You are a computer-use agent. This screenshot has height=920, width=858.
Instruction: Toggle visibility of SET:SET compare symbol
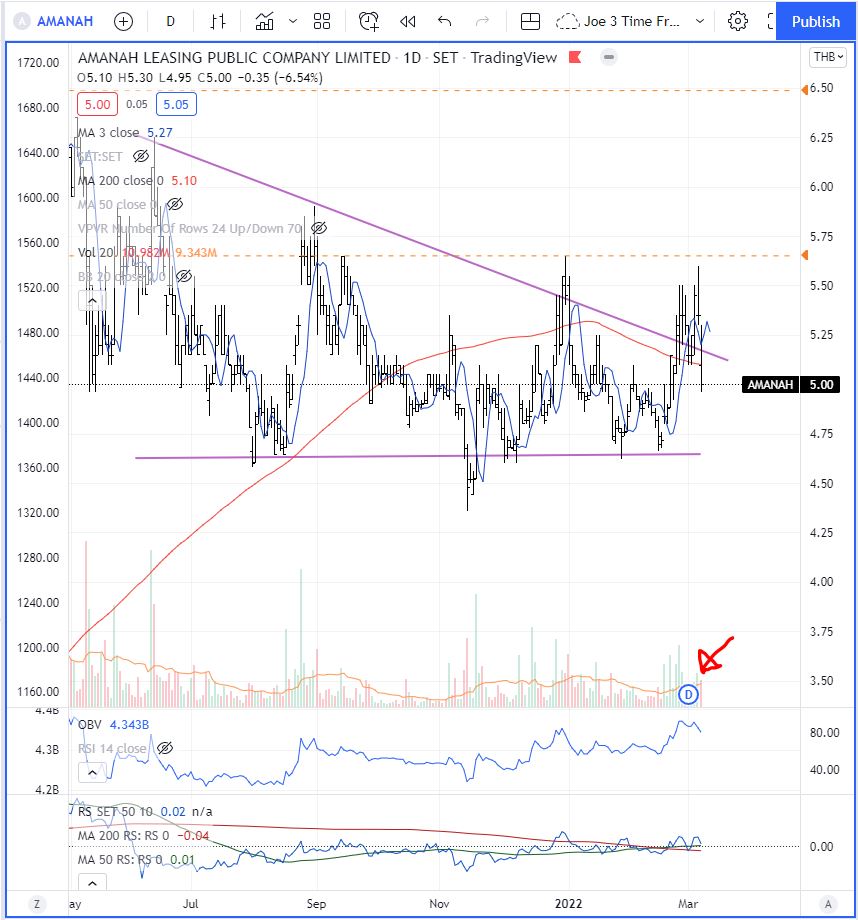141,156
